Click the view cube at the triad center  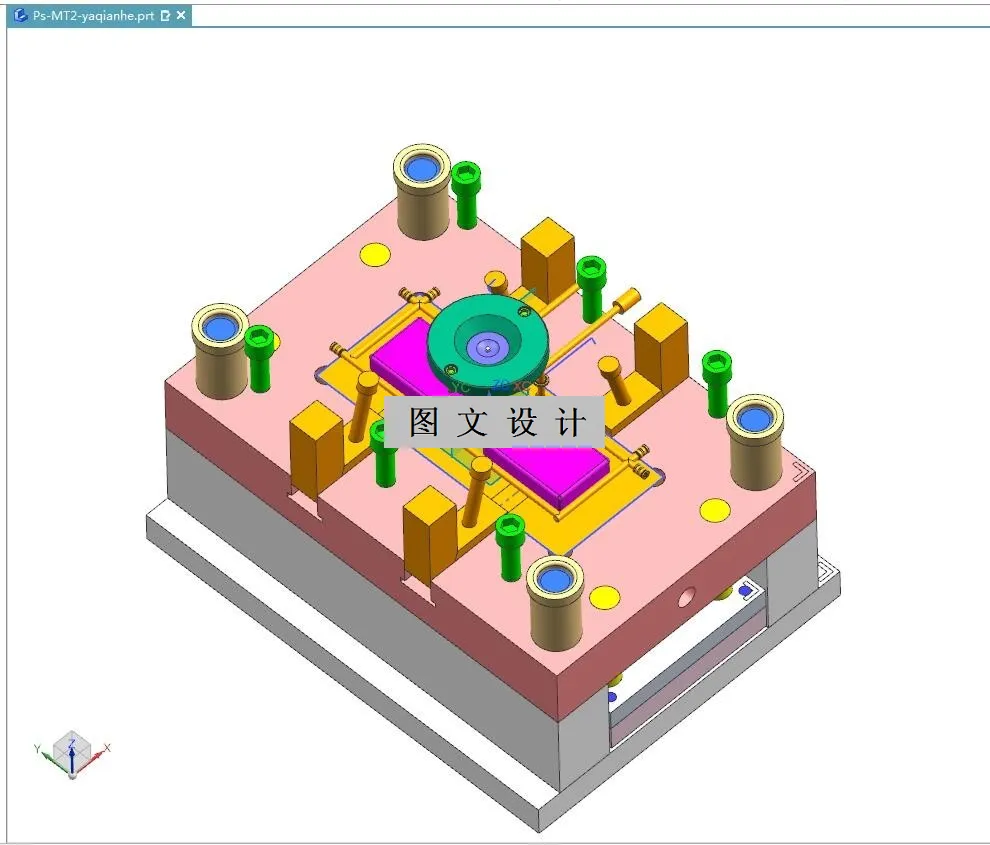coord(72,745)
